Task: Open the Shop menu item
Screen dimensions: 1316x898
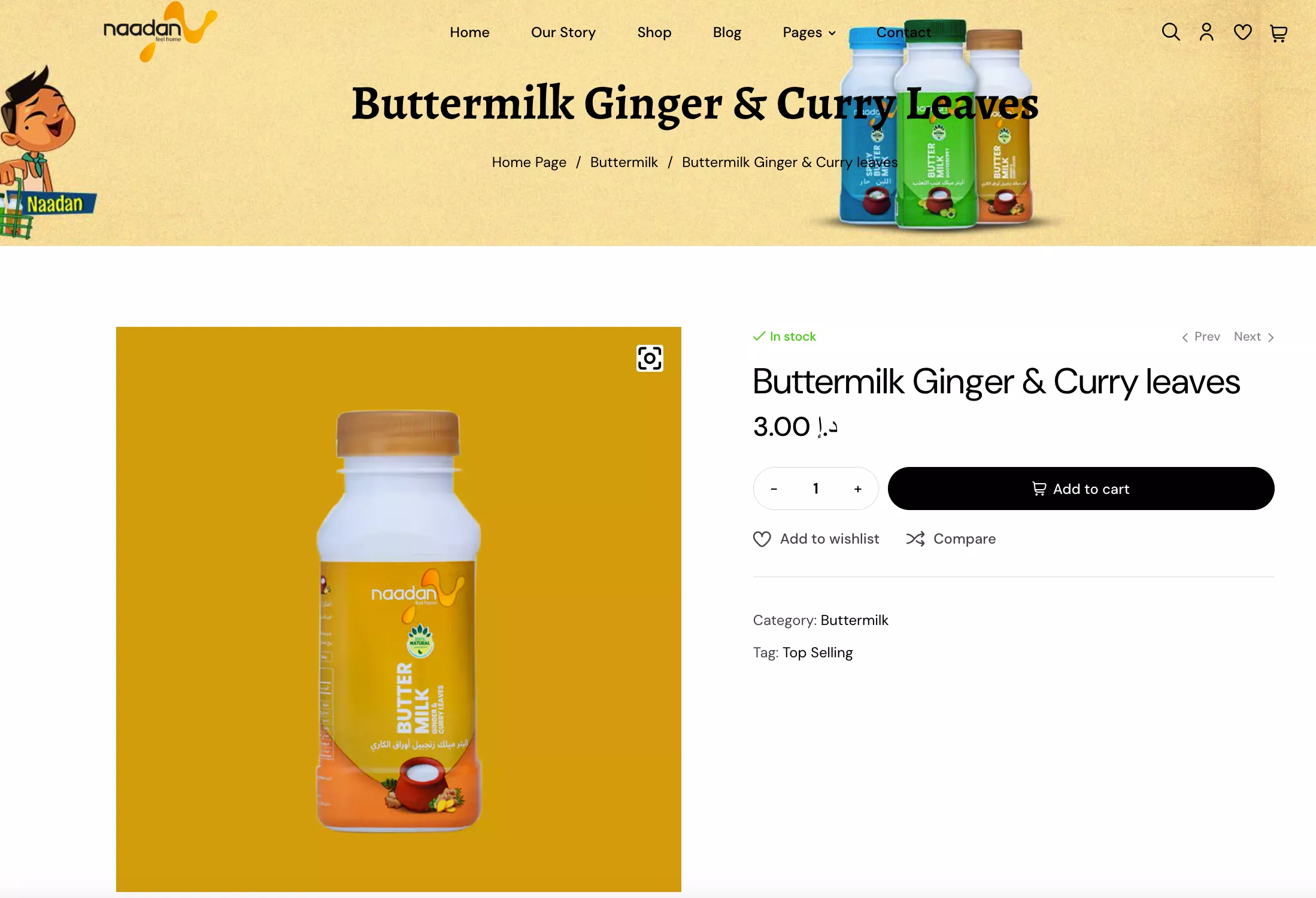Action: pyautogui.click(x=654, y=32)
